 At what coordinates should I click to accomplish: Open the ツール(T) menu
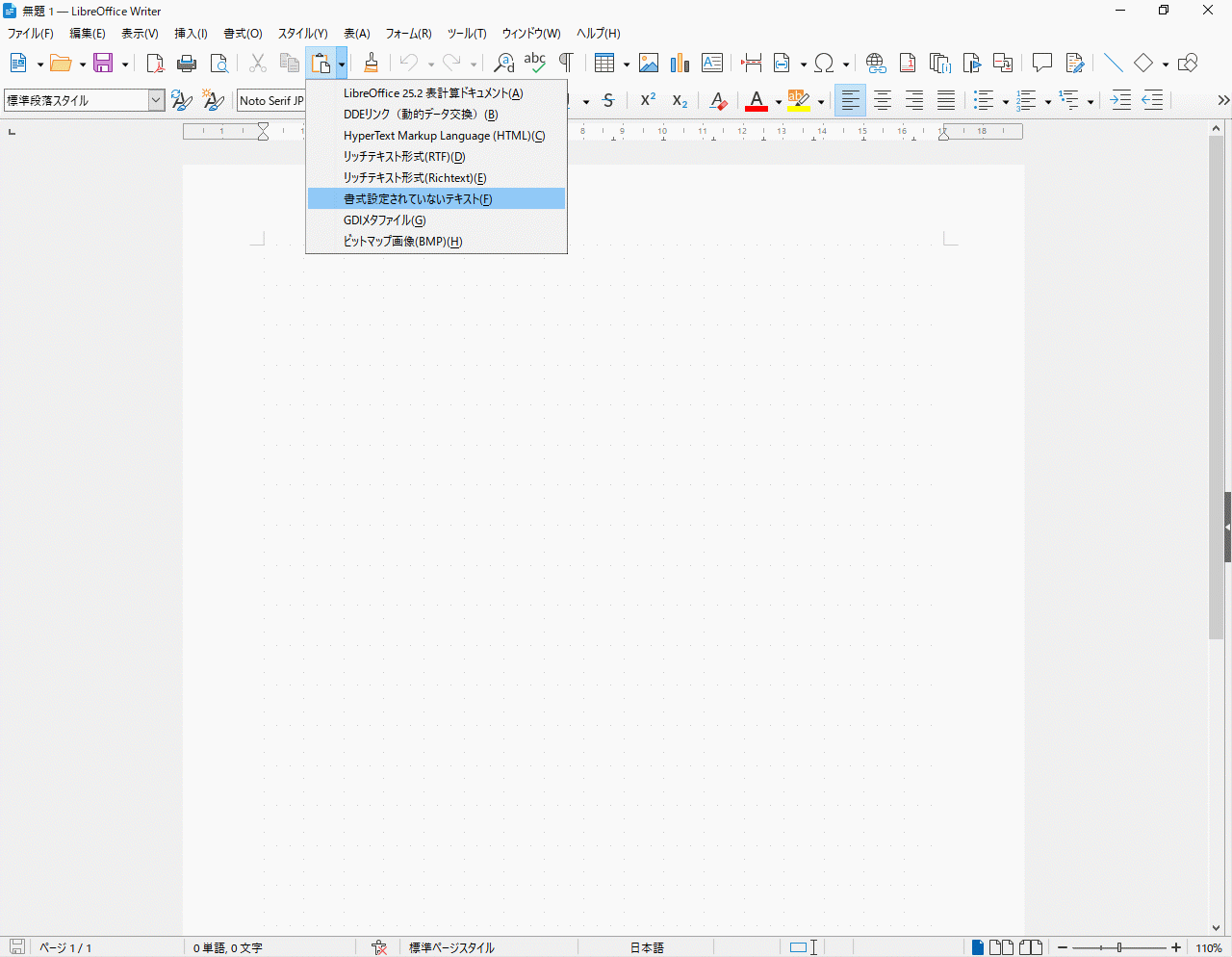pyautogui.click(x=467, y=34)
